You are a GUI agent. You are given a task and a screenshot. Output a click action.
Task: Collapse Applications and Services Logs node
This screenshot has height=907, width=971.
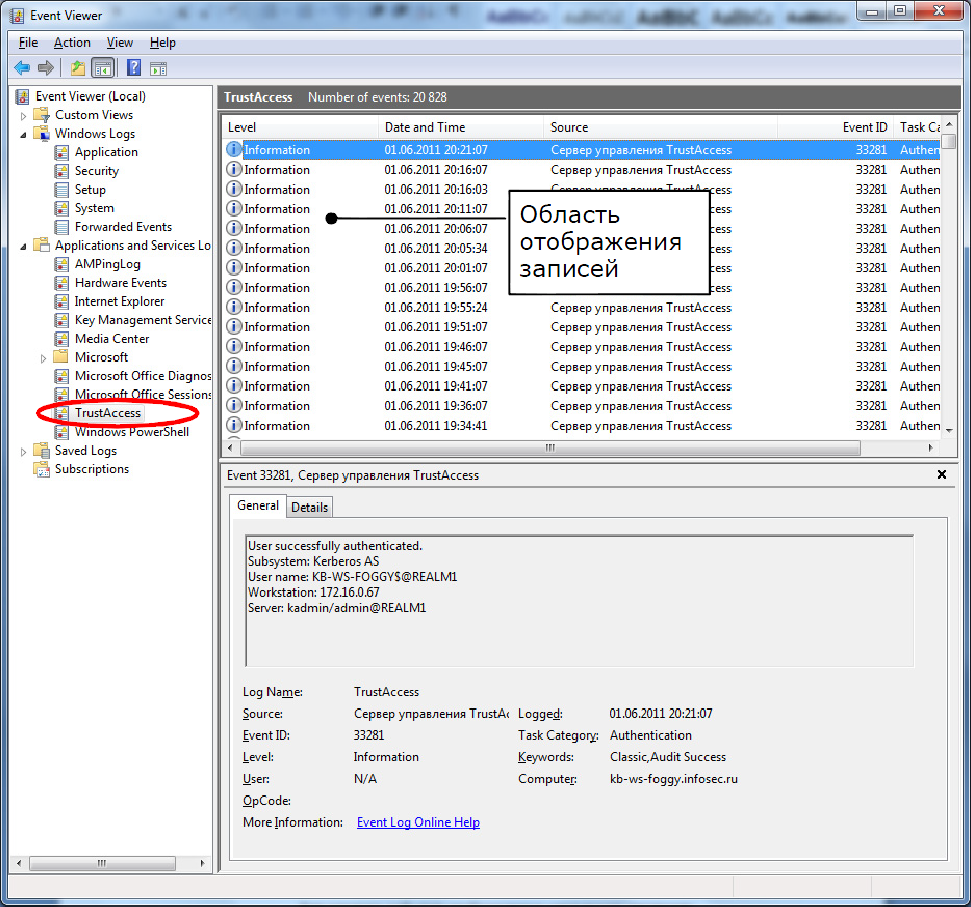[x=24, y=246]
